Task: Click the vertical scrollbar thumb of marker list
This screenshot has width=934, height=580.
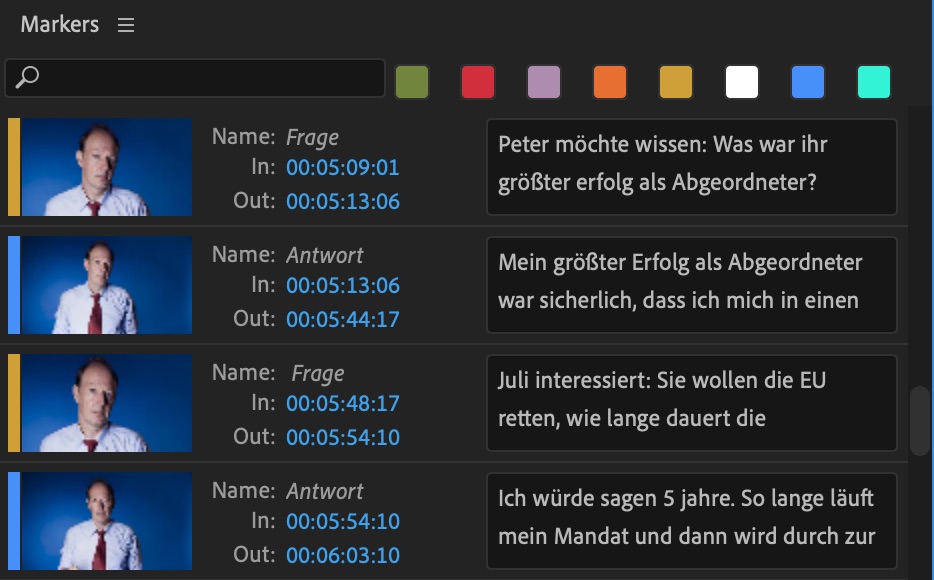Action: (x=920, y=421)
